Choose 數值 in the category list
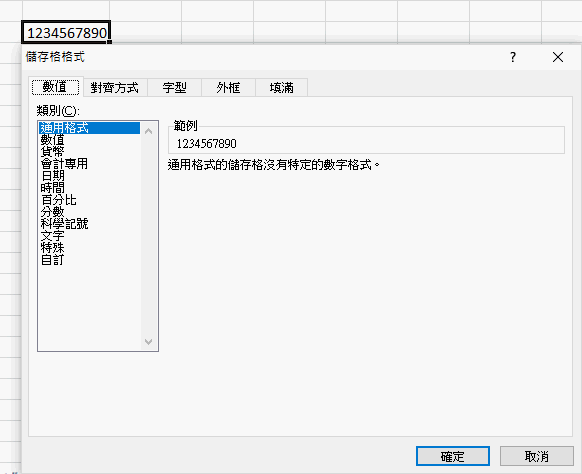Screen dimensions: 582x474 tap(52, 140)
